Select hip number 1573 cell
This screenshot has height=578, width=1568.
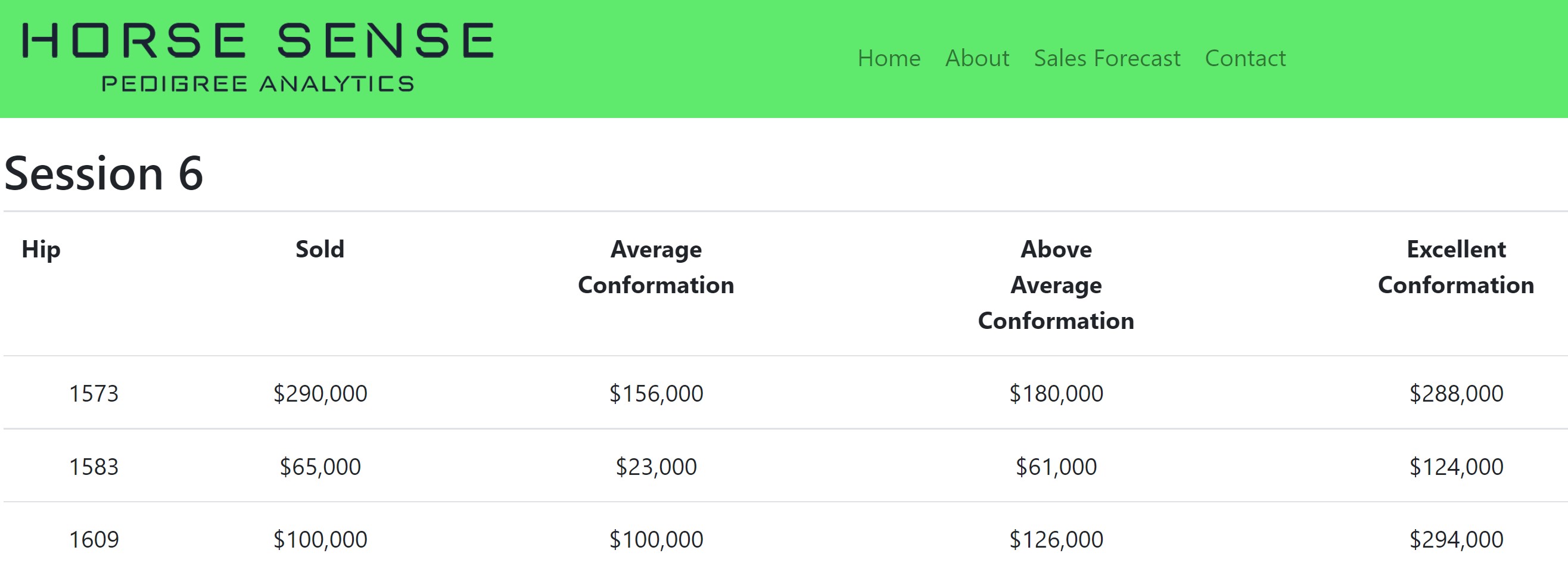pyautogui.click(x=93, y=393)
